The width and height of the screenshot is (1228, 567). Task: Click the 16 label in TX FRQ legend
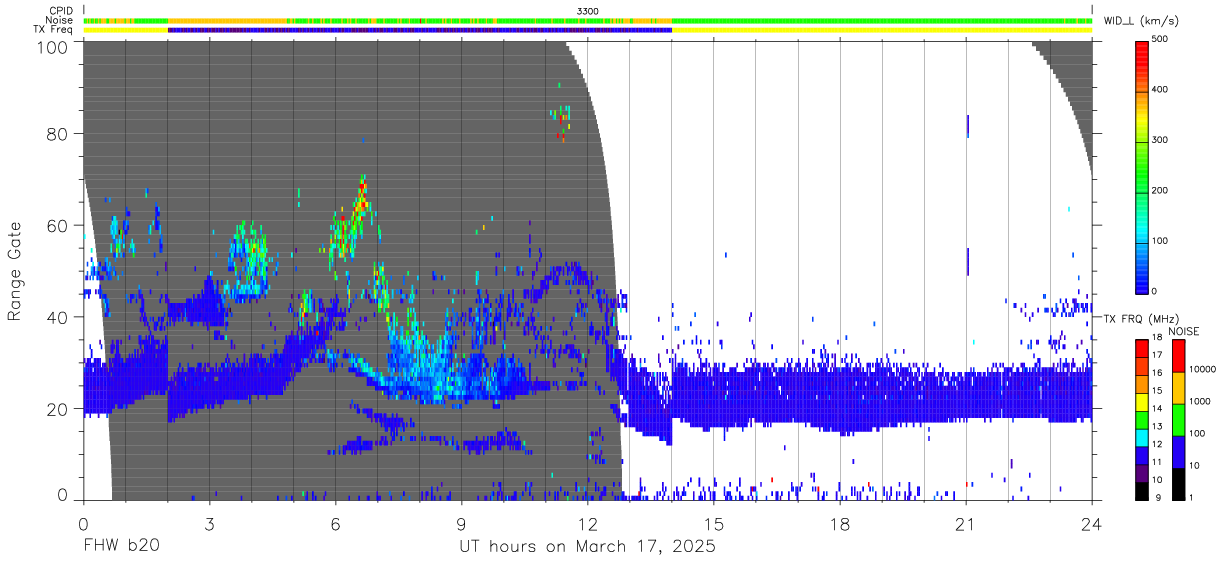(1157, 373)
